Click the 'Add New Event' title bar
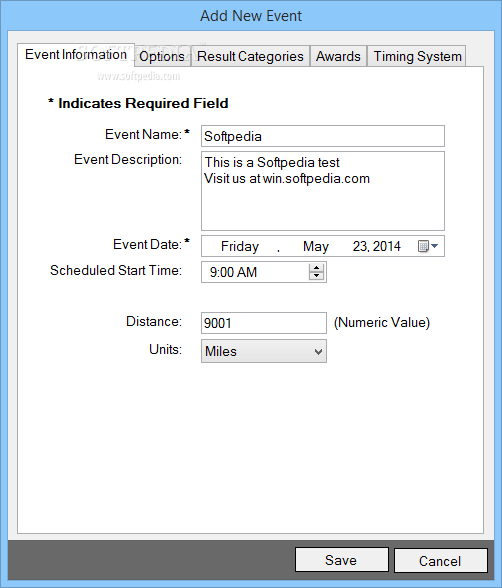This screenshot has width=502, height=588. pyautogui.click(x=251, y=16)
